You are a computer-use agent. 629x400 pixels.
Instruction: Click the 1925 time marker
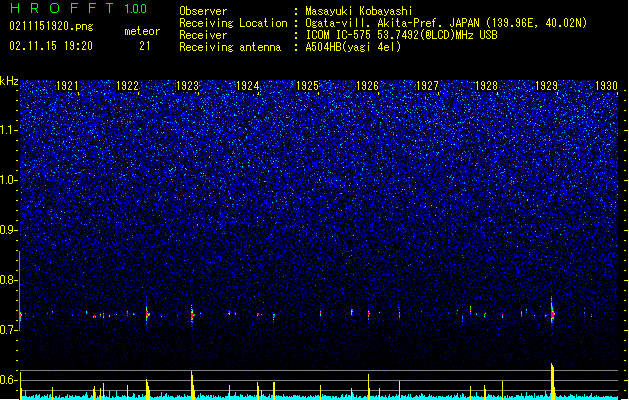[x=307, y=86]
